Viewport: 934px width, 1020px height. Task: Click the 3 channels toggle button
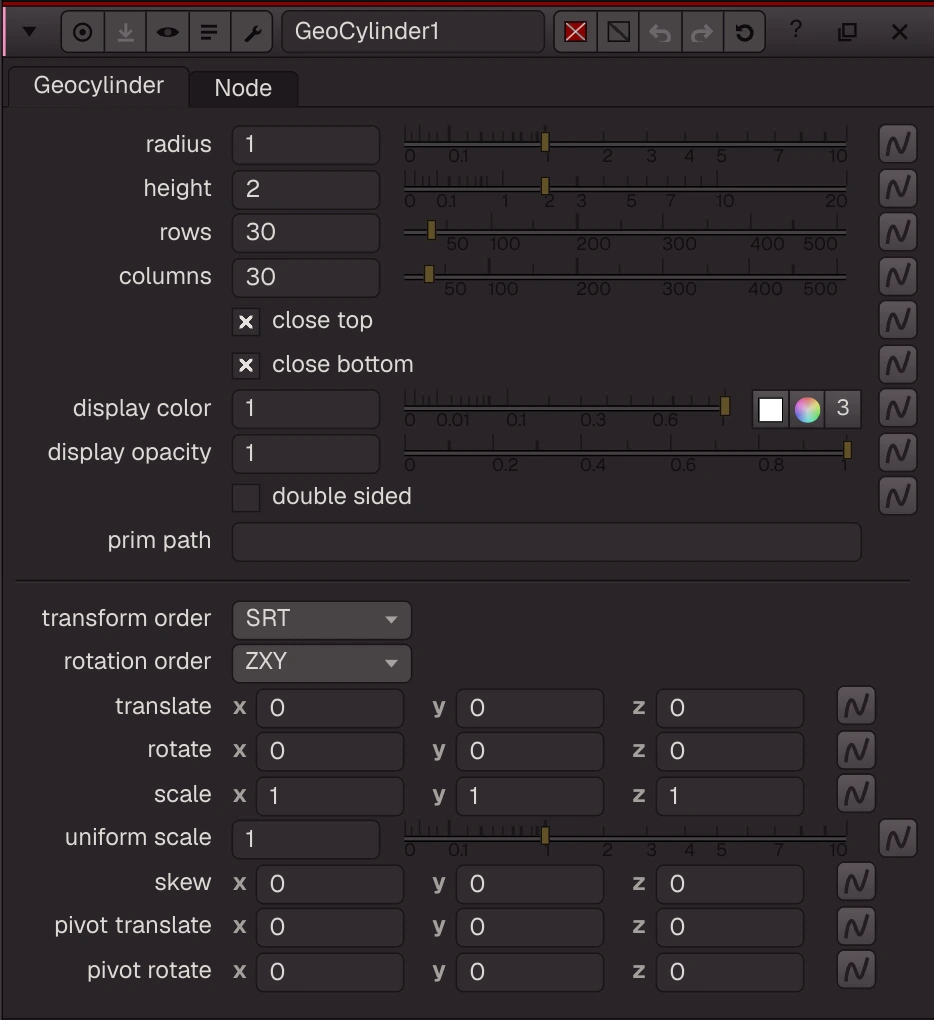pos(842,409)
